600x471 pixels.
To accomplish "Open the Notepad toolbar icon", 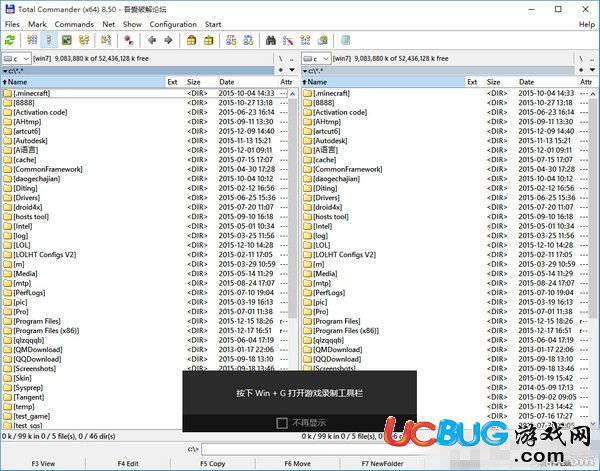I will (x=346, y=40).
